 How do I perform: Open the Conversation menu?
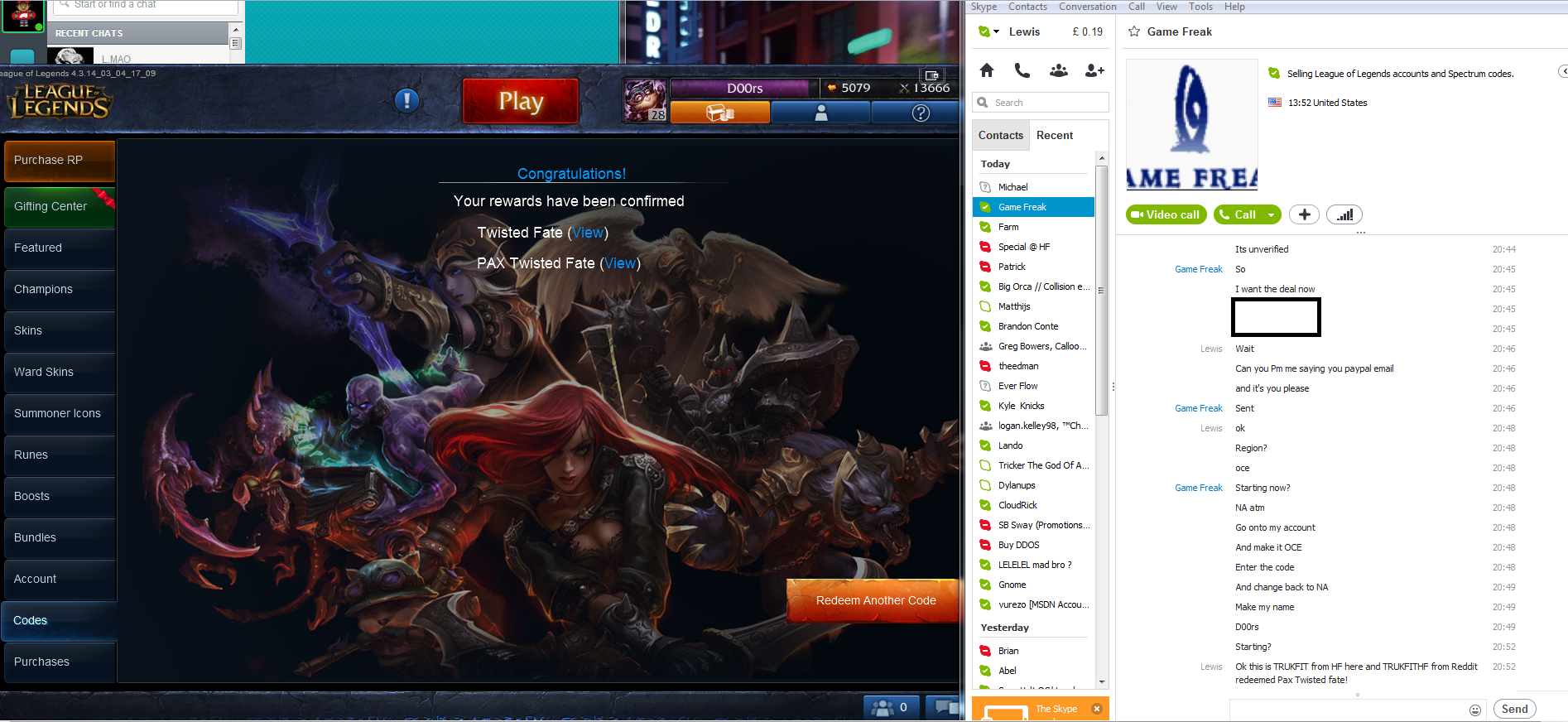(1087, 7)
